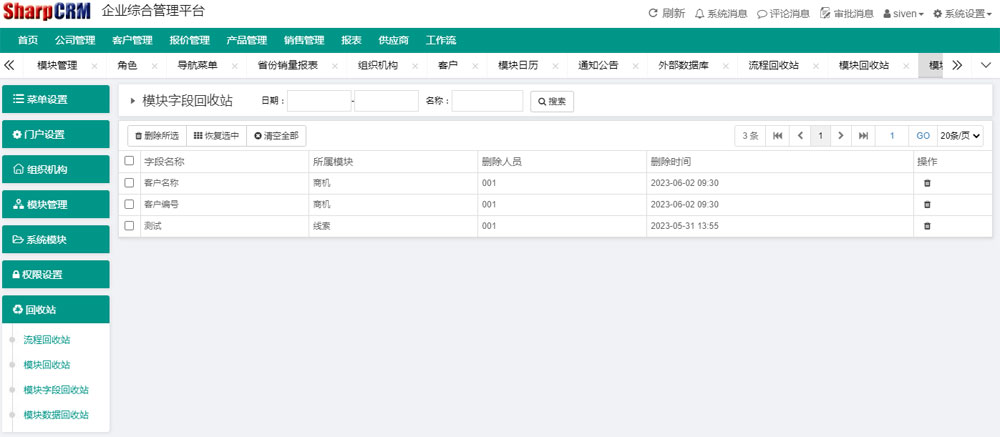Go to the last page of results
1000x437 pixels.
click(863, 135)
